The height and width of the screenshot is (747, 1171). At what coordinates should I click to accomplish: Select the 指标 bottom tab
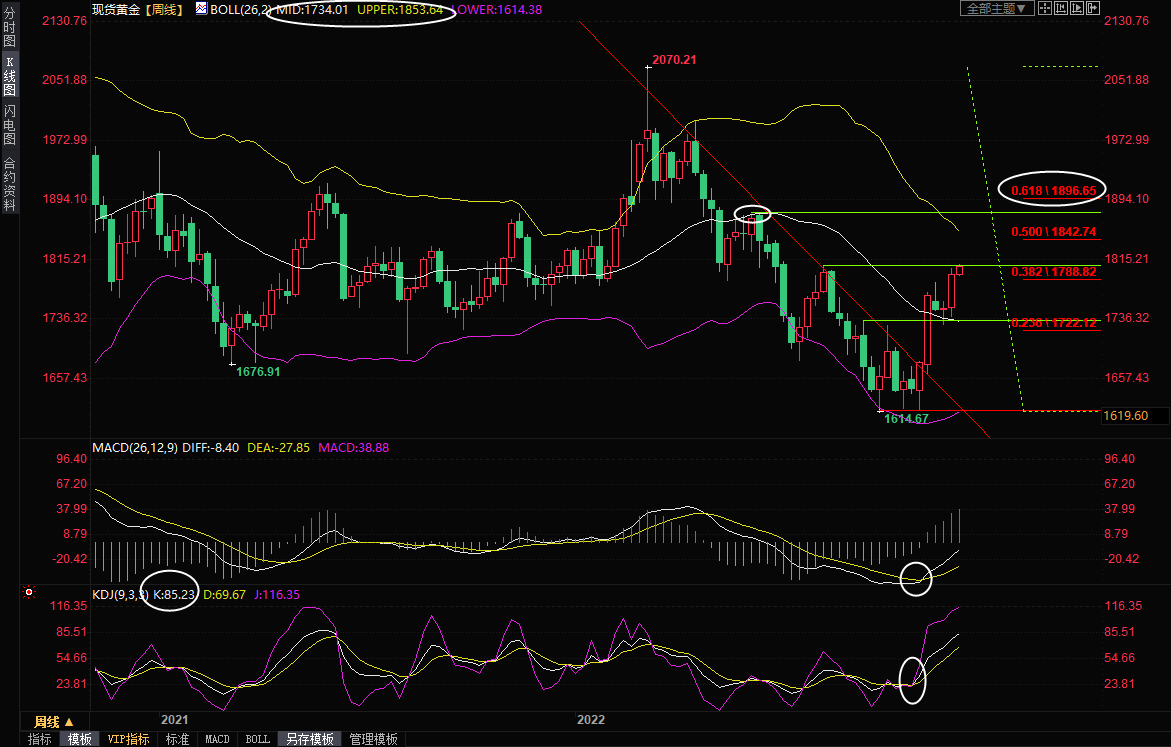(x=40, y=739)
